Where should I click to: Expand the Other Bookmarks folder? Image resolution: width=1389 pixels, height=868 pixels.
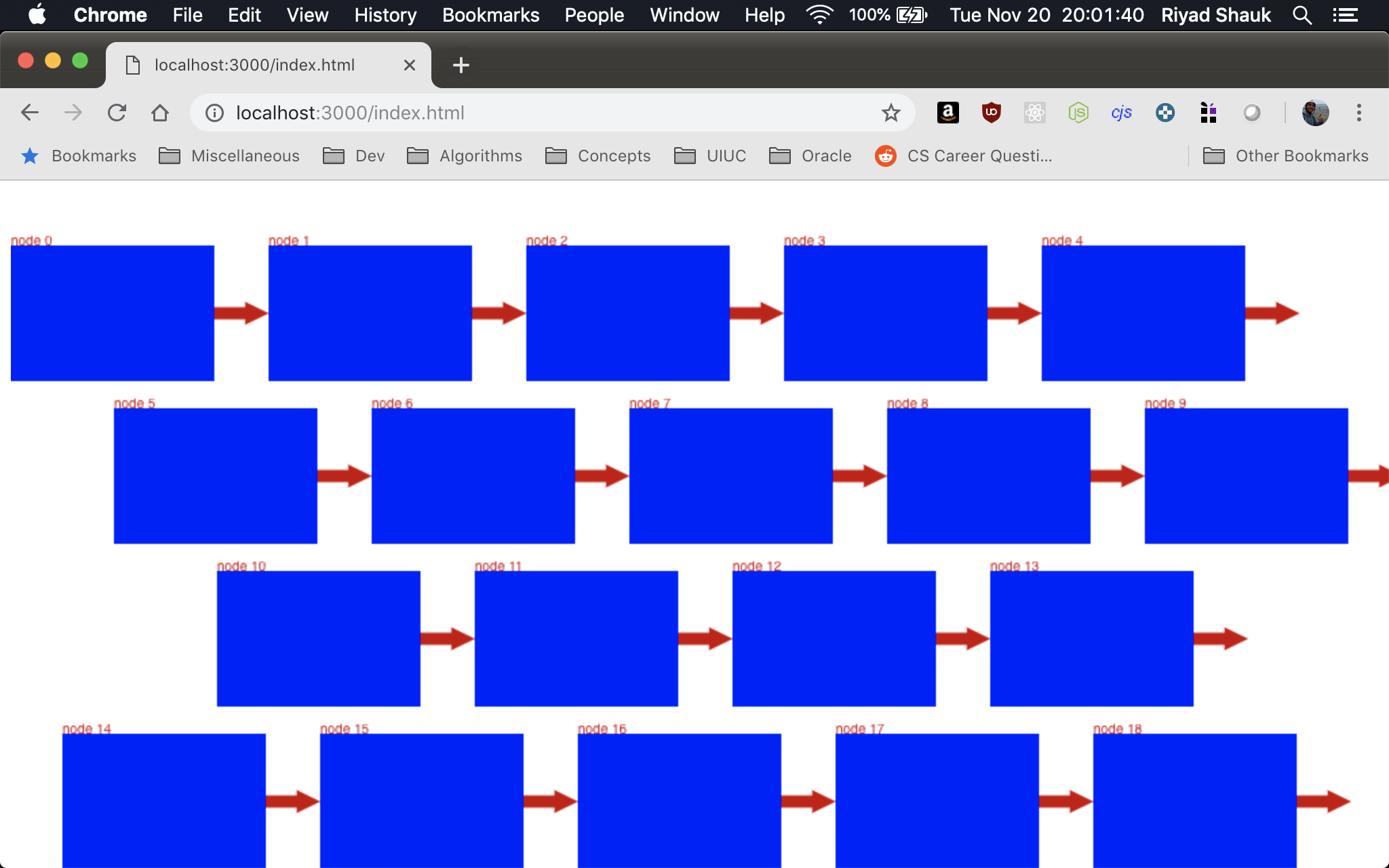point(1285,156)
